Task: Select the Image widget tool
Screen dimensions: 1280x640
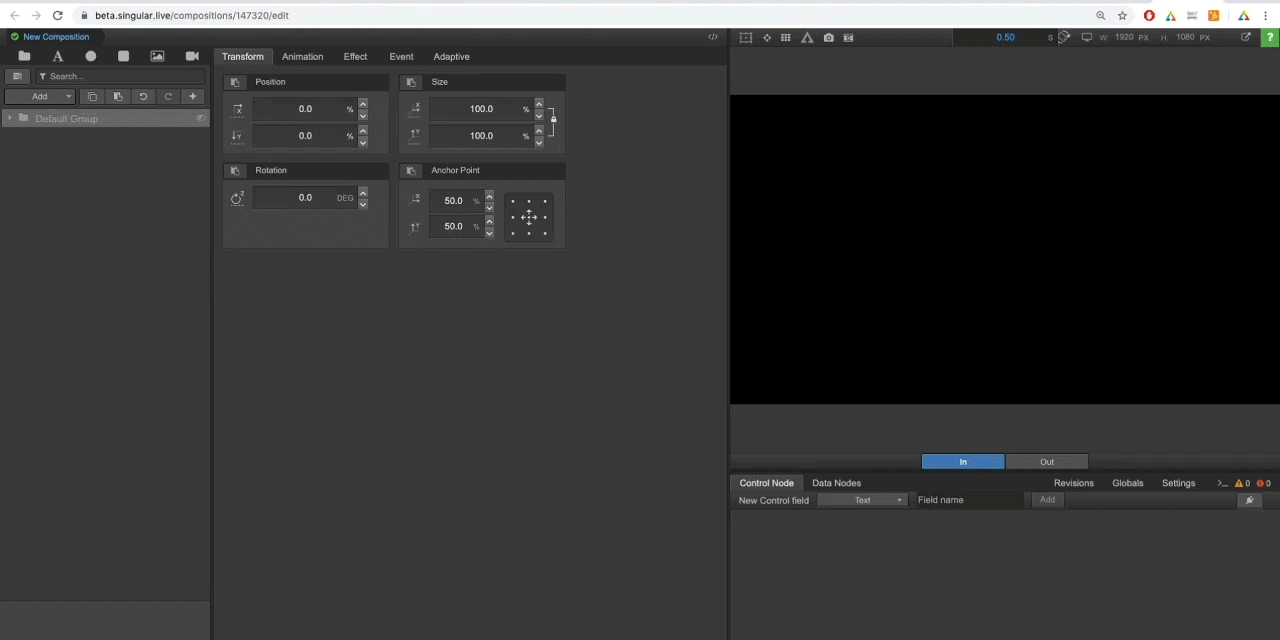Action: [x=157, y=56]
